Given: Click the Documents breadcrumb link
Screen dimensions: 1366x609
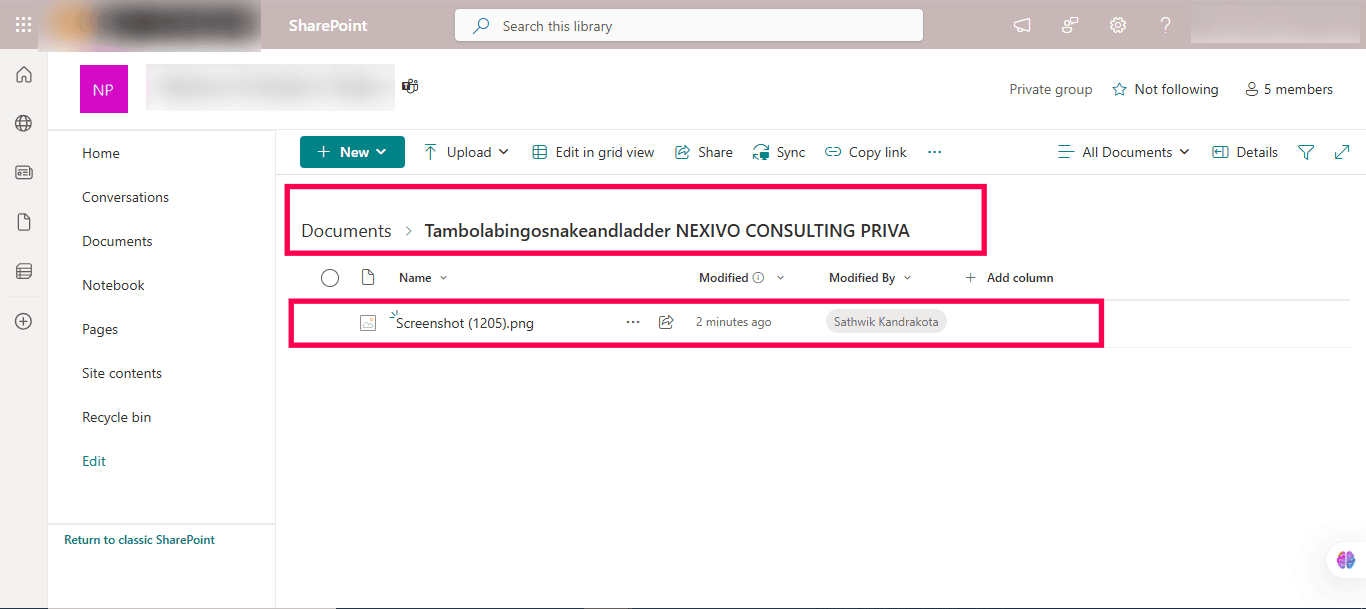Looking at the screenshot, I should pyautogui.click(x=346, y=230).
